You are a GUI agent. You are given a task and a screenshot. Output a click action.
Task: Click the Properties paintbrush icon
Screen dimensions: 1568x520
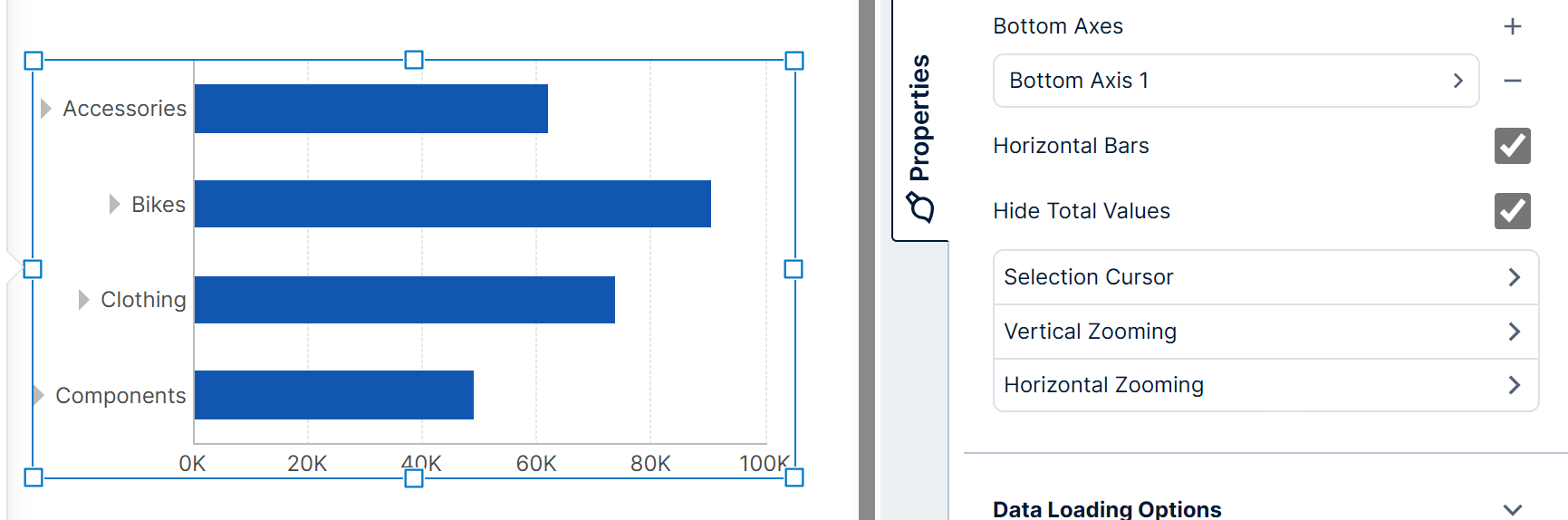coord(921,207)
